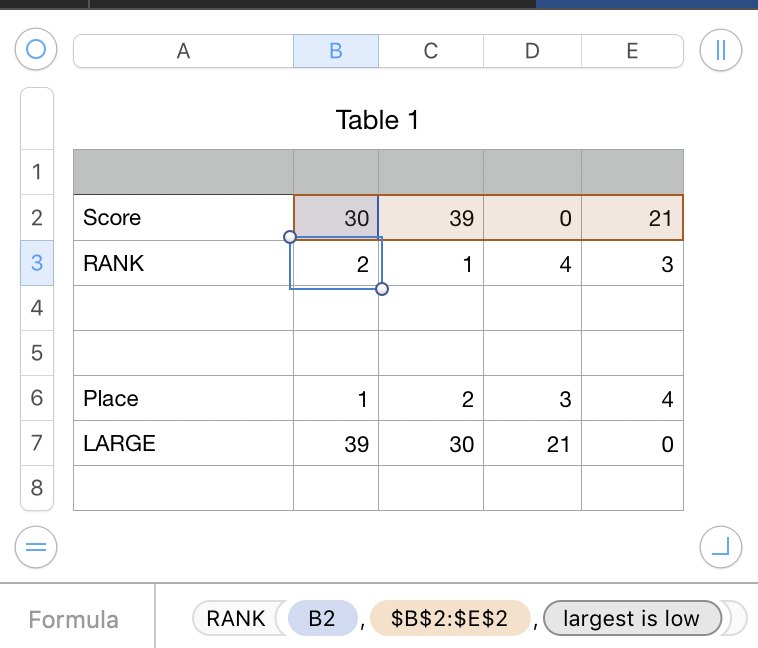Image resolution: width=758 pixels, height=648 pixels.
Task: Click the top-left selection handle of cell B3
Action: coord(290,237)
